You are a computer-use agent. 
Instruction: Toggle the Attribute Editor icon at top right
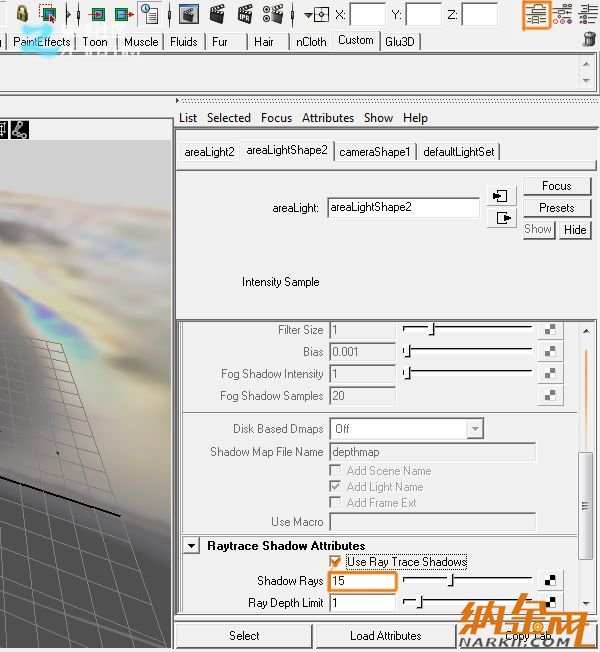point(537,14)
